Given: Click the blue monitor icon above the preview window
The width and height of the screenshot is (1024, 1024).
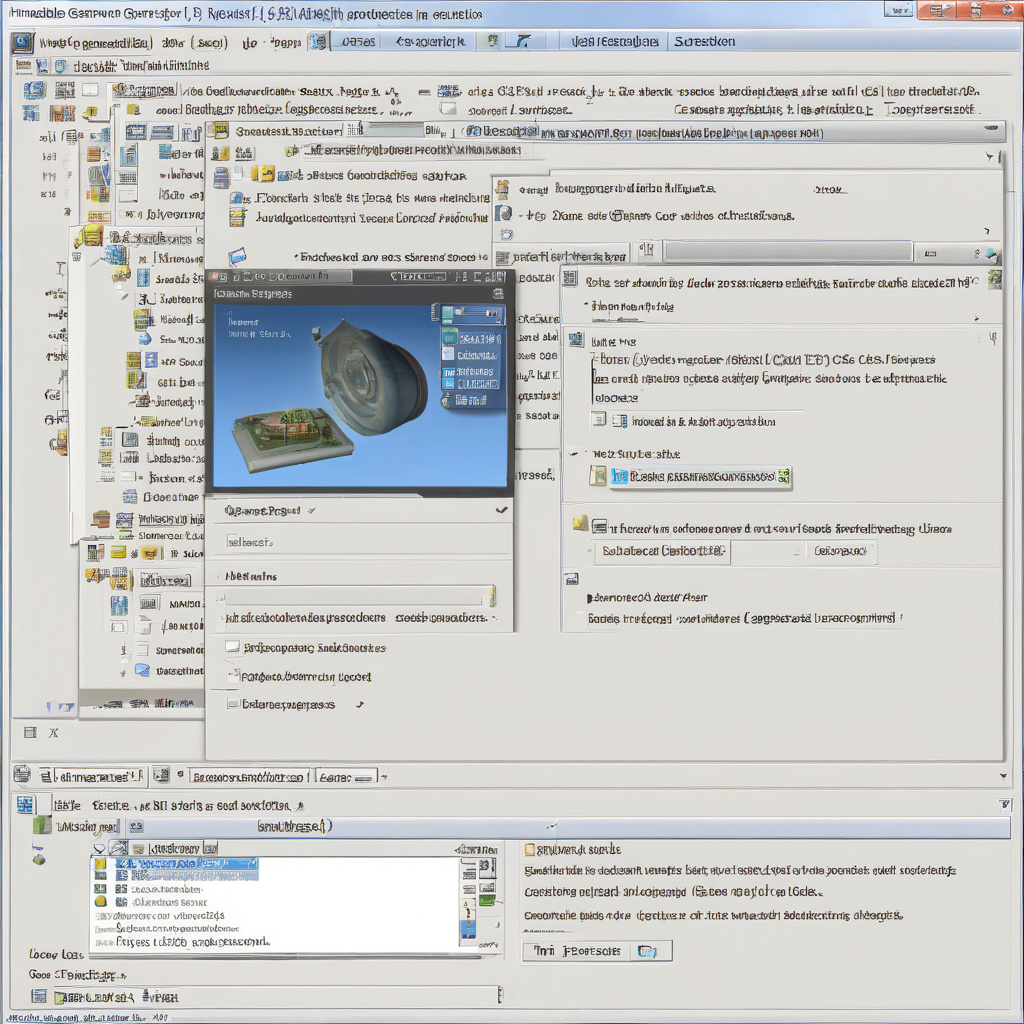Looking at the screenshot, I should [237, 257].
